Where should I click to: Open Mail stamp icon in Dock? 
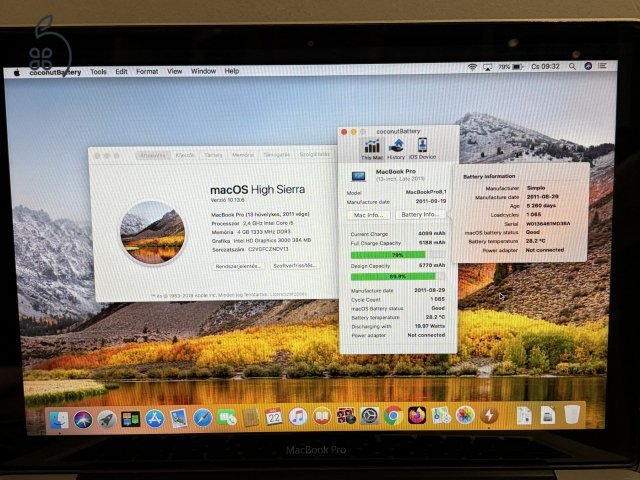pyautogui.click(x=179, y=418)
